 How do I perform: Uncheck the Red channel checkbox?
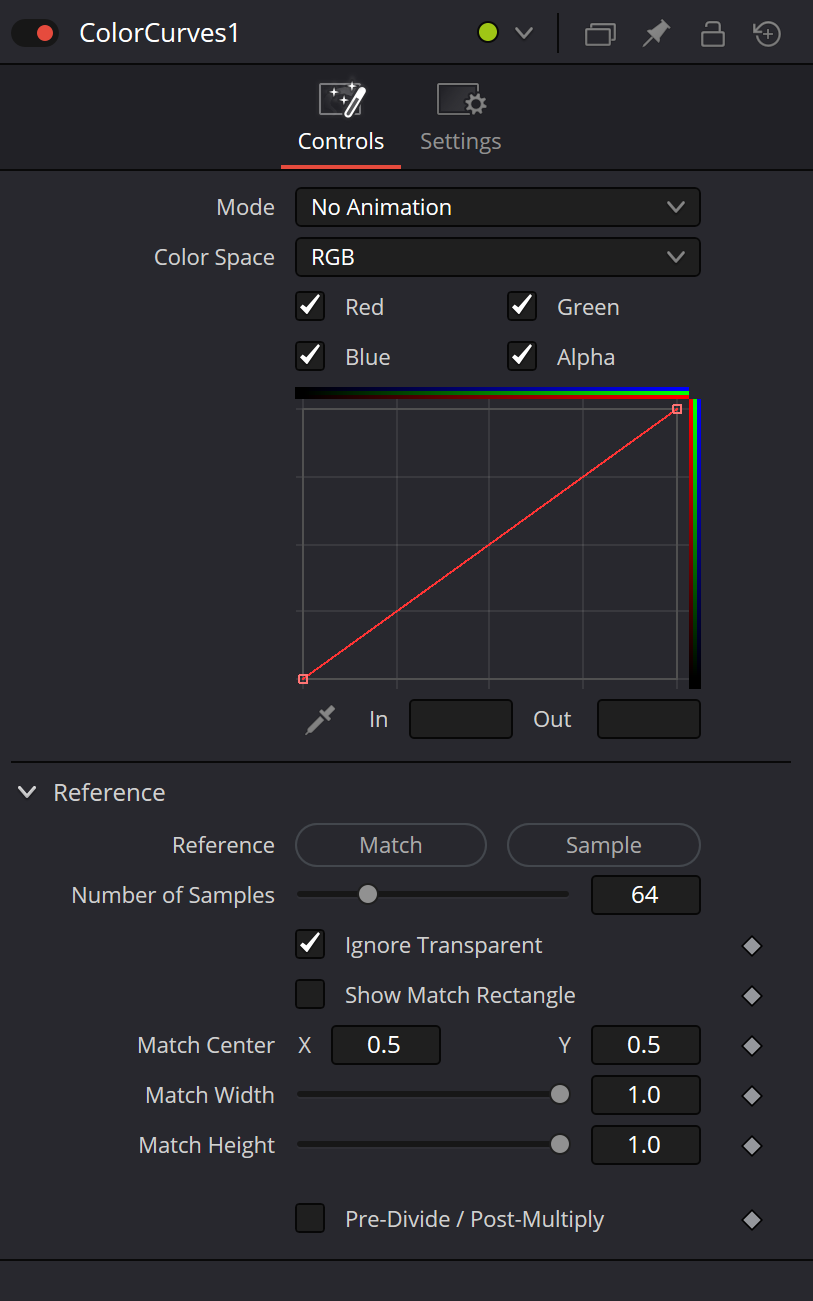click(310, 306)
